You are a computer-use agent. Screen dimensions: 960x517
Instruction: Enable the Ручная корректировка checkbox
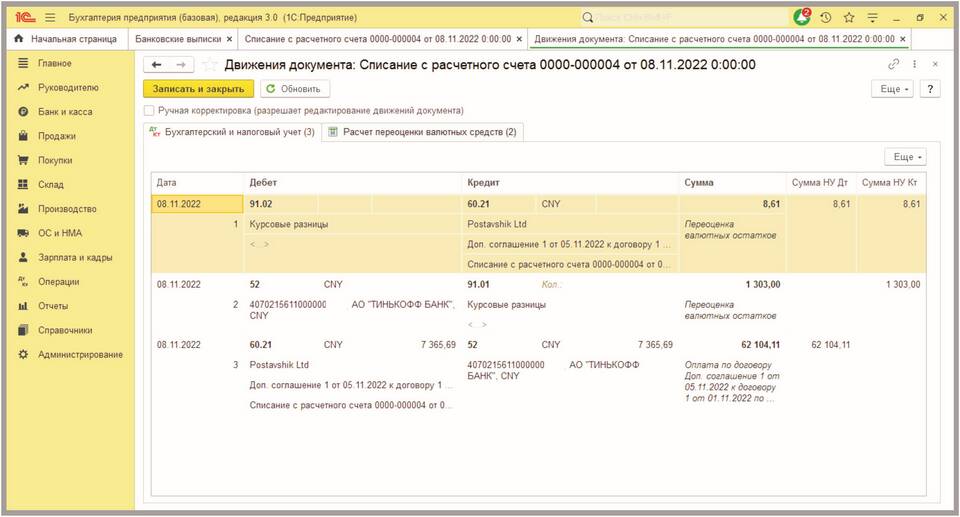tap(149, 111)
